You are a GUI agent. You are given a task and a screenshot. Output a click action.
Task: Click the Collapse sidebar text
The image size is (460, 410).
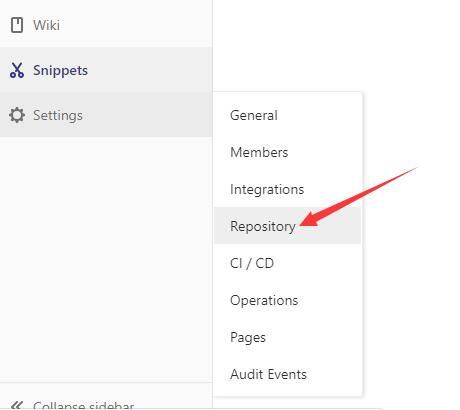point(83,406)
